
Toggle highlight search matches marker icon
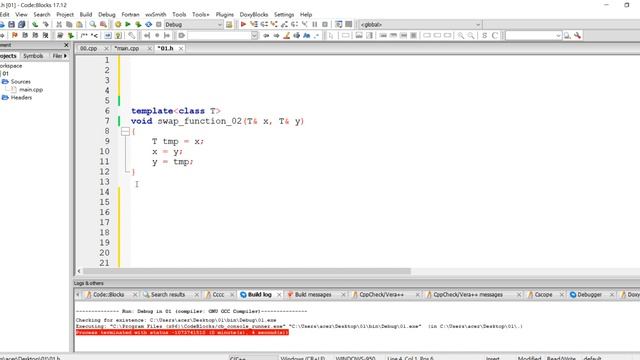pos(287,36)
